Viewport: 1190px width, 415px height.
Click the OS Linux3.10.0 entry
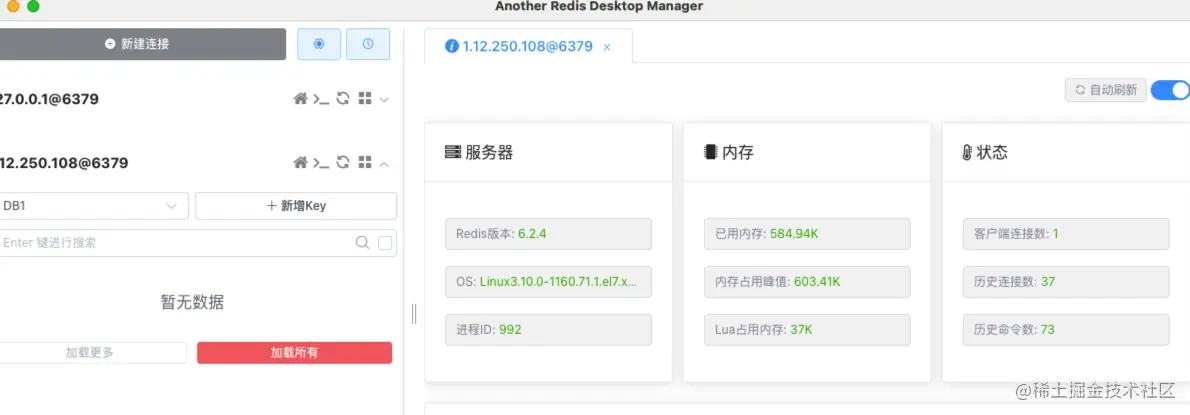(x=548, y=281)
